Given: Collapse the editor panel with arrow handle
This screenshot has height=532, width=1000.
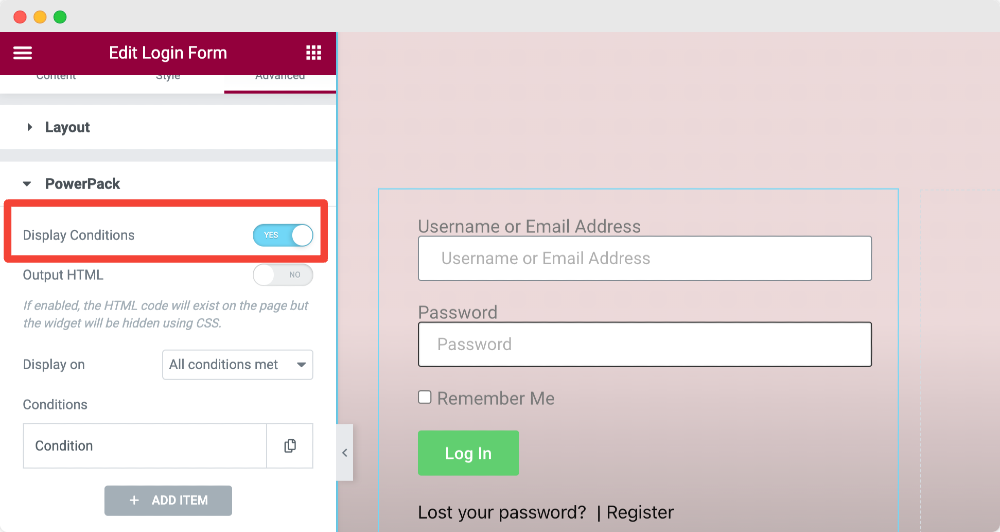Looking at the screenshot, I should pyautogui.click(x=344, y=453).
